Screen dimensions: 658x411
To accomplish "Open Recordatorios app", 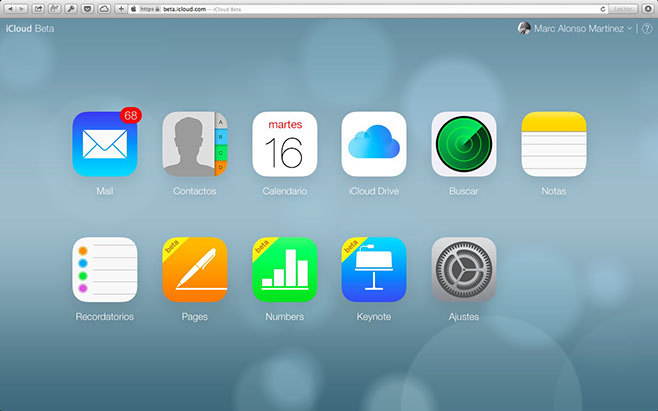I will click(x=105, y=269).
